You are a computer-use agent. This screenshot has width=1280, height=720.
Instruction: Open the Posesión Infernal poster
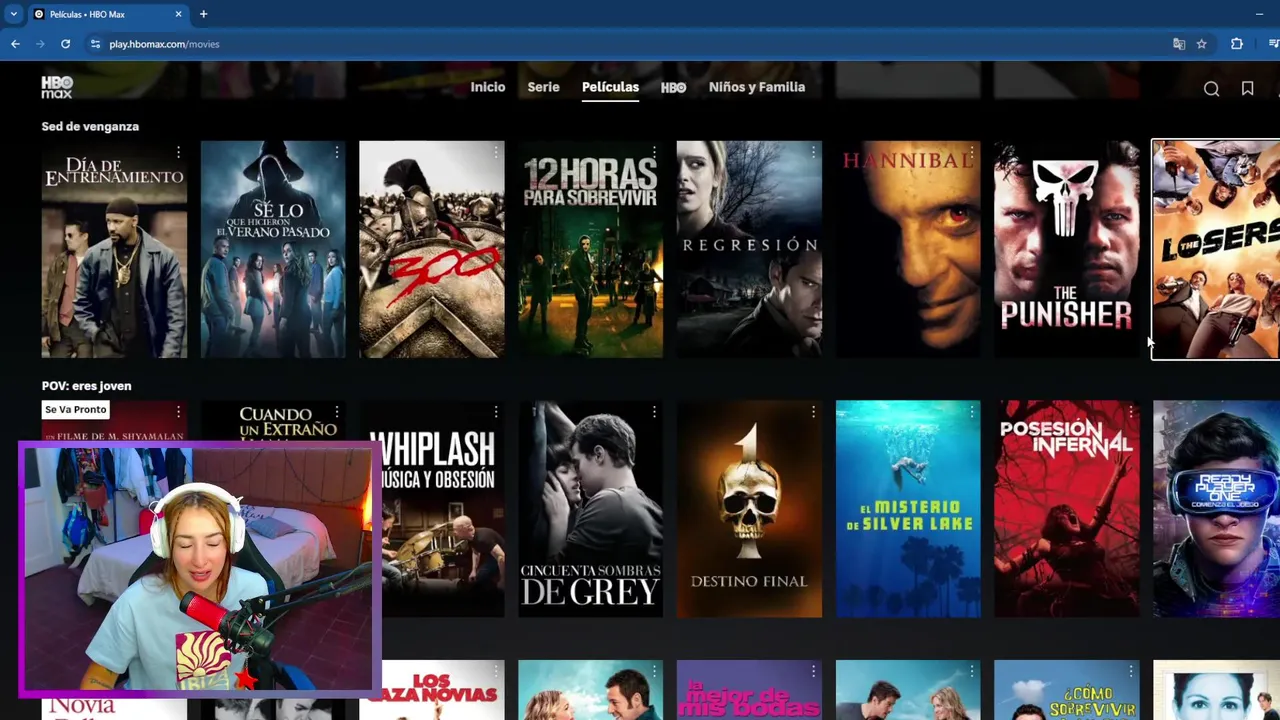(1066, 509)
